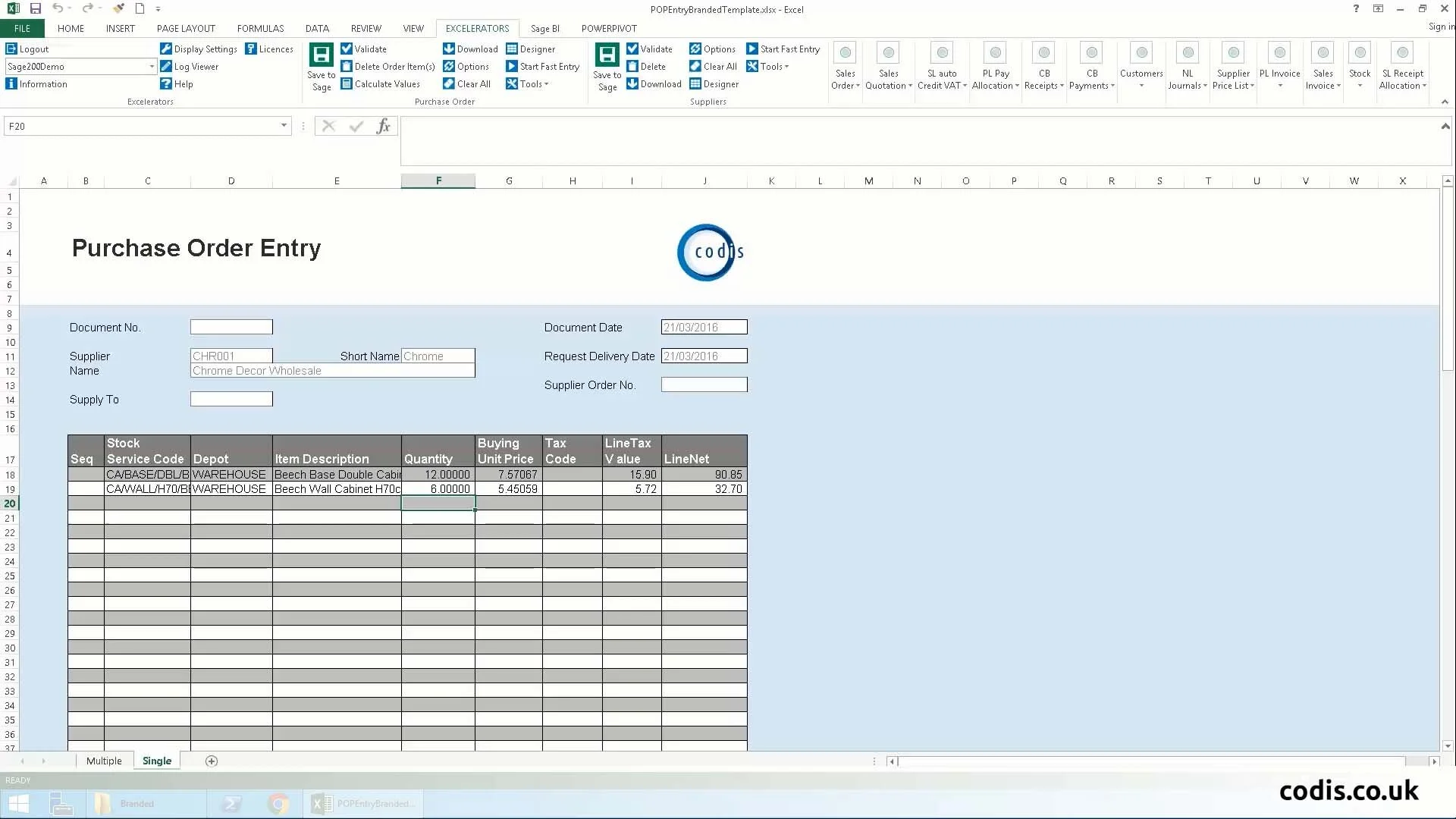
Task: Open the Sage BI menu tab
Action: point(545,28)
